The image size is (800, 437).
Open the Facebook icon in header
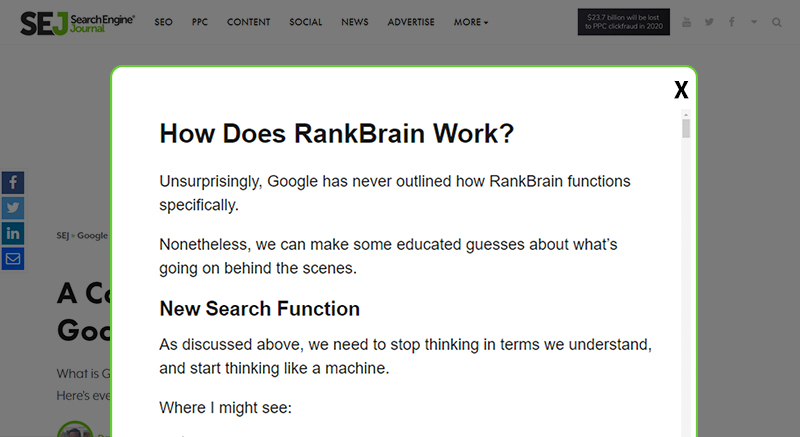click(732, 22)
